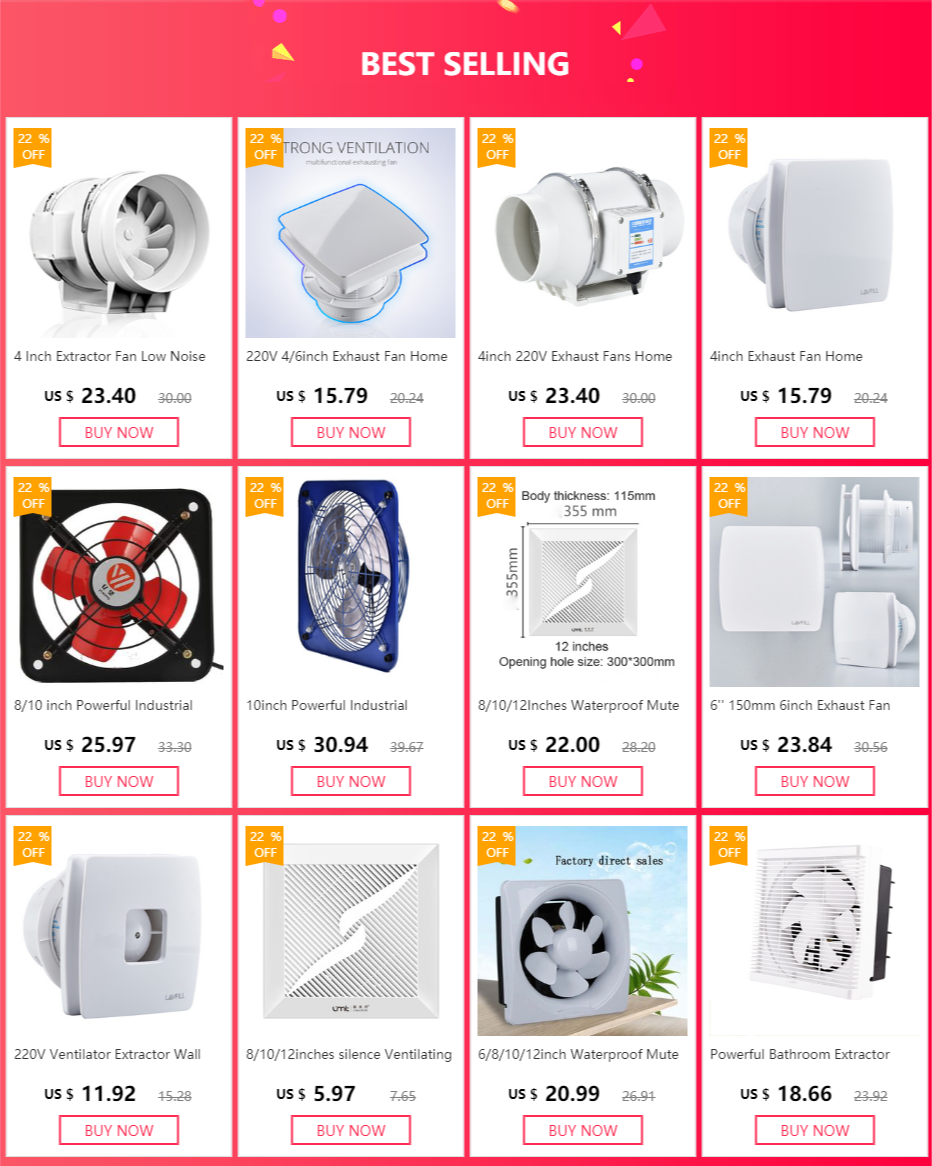Click BUY NOW for 8/10 inch Powerful Industrial
The height and width of the screenshot is (1166, 932).
pos(119,781)
